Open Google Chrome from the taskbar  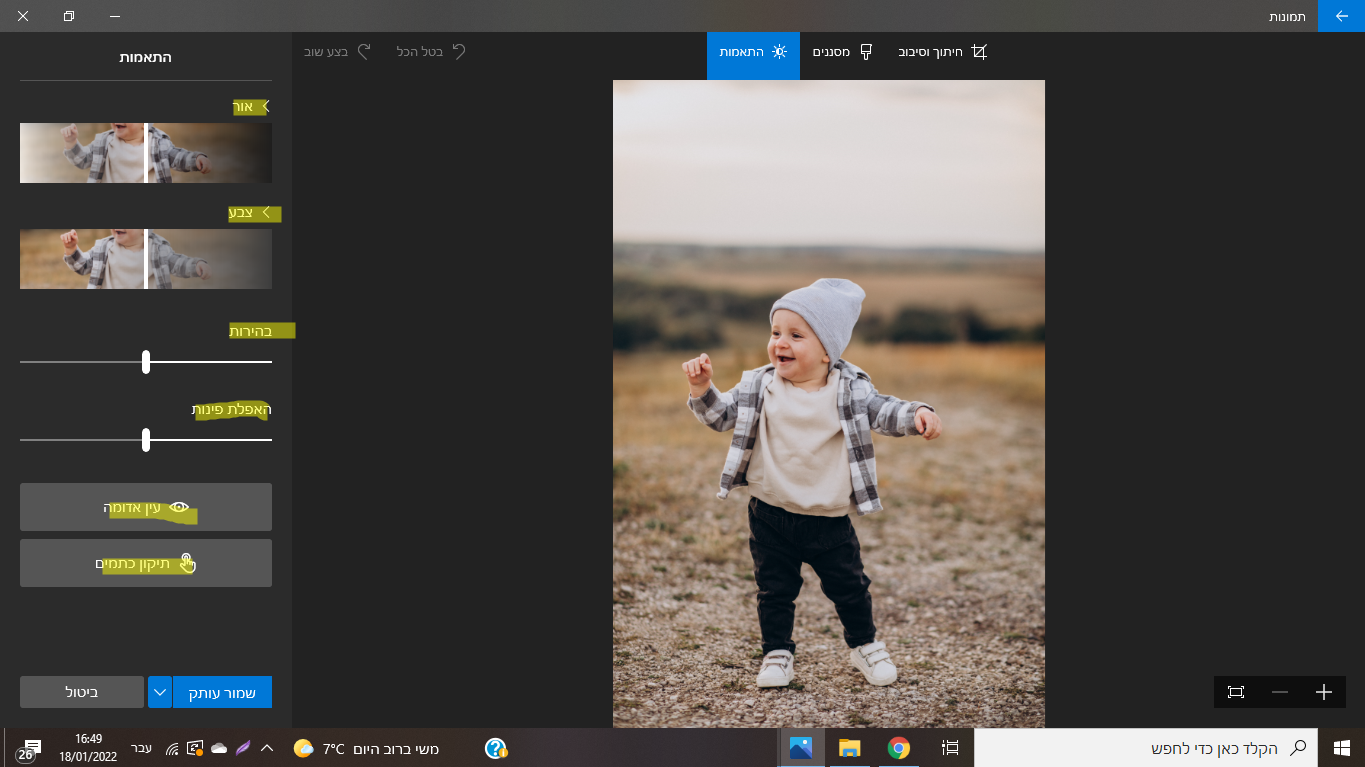(899, 748)
